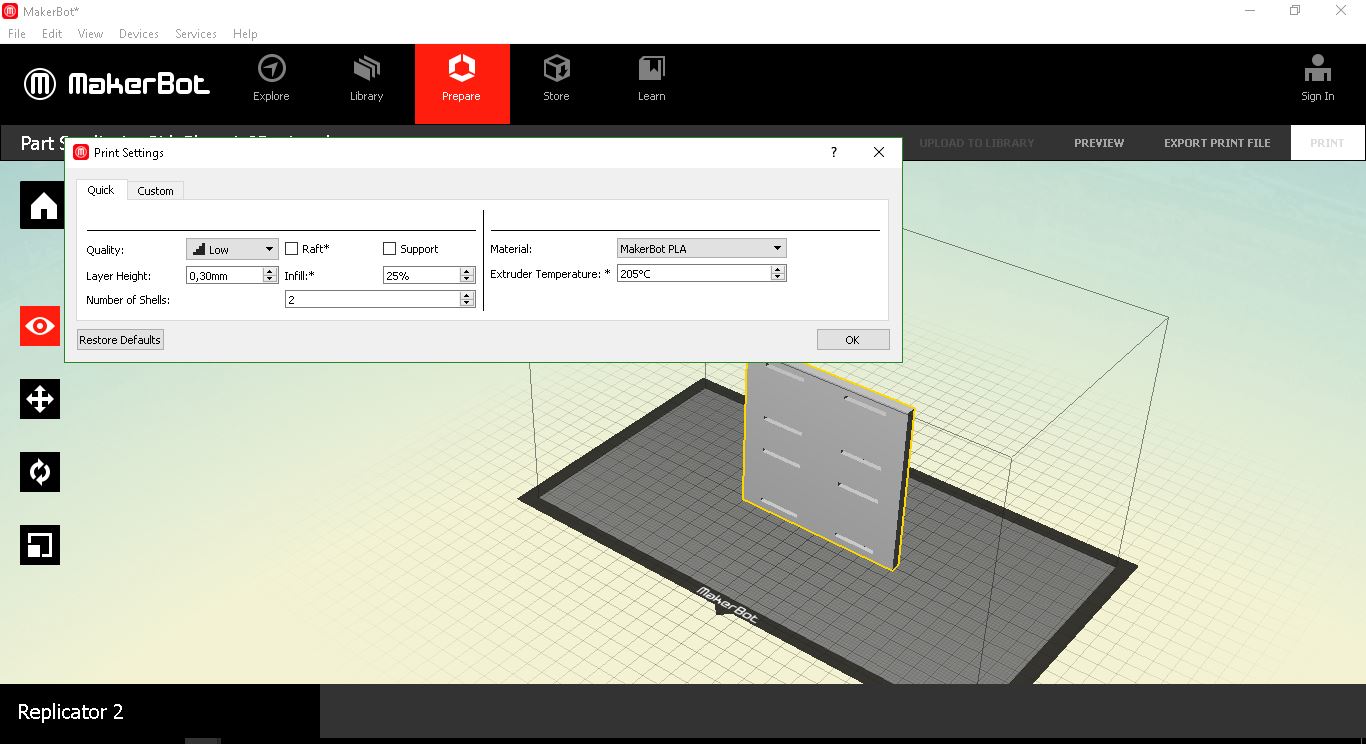This screenshot has height=744, width=1366.
Task: Select the View eye tool
Action: pyautogui.click(x=40, y=326)
